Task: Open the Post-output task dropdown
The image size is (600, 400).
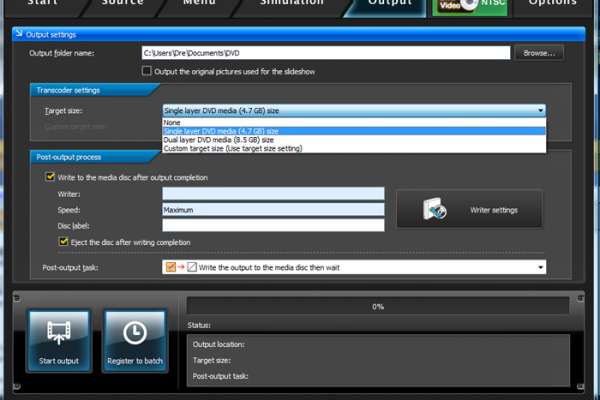Action: point(540,268)
